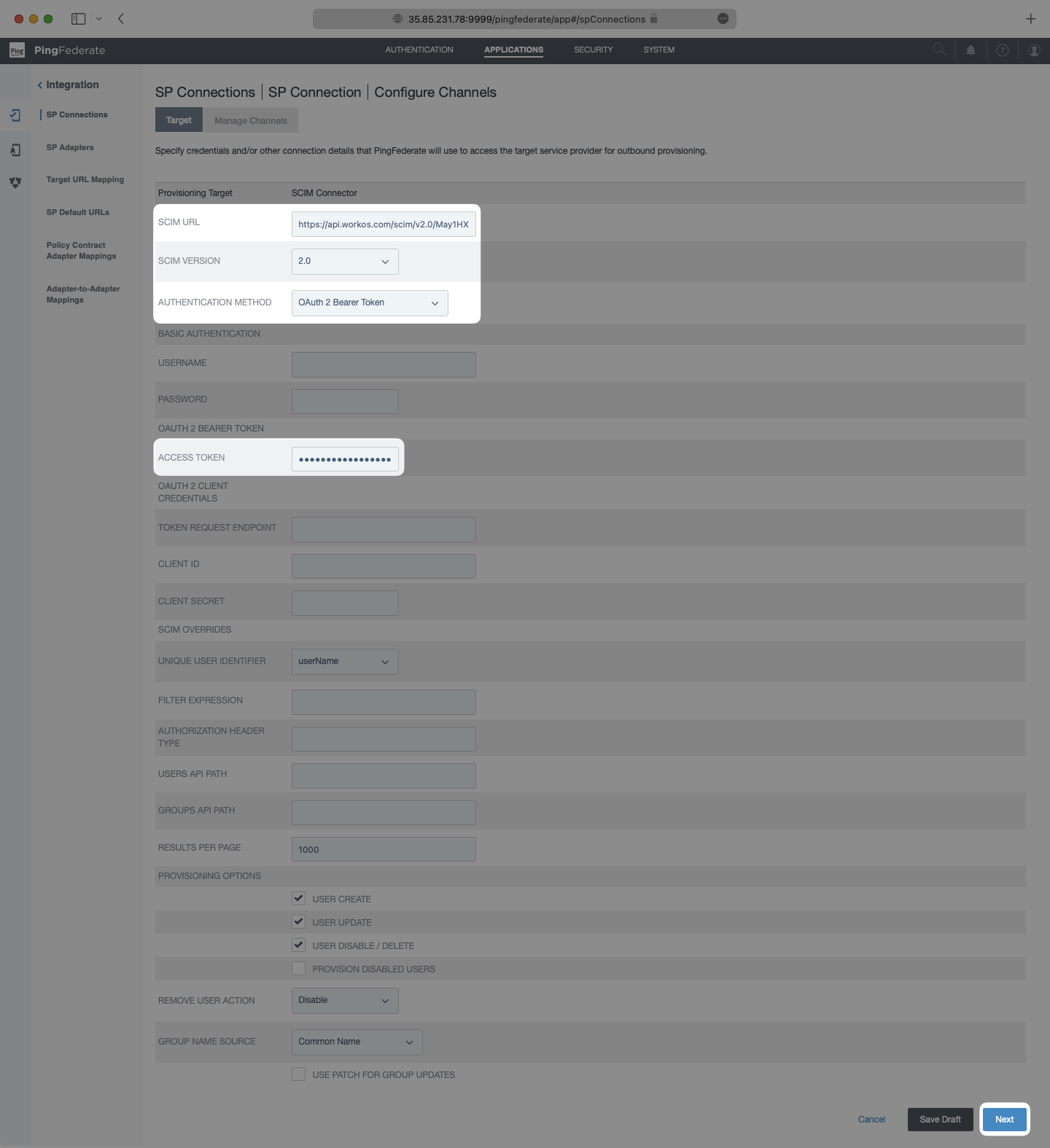Image resolution: width=1050 pixels, height=1148 pixels.
Task: Open a new browser tab with plus
Action: 1030,19
